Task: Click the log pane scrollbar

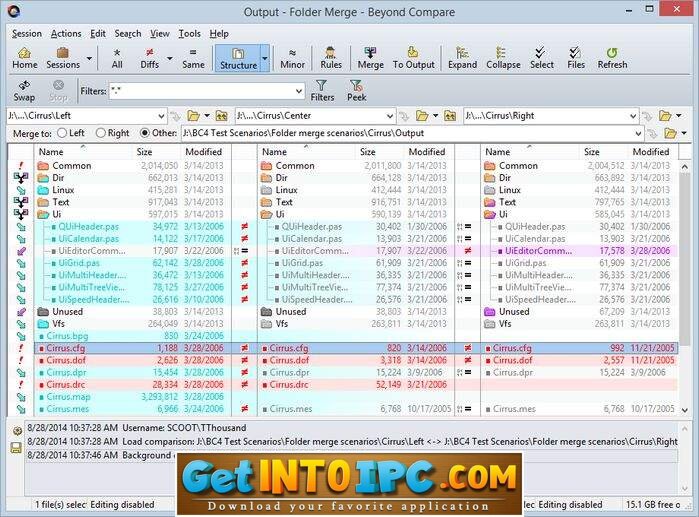Action: pyautogui.click(x=685, y=457)
